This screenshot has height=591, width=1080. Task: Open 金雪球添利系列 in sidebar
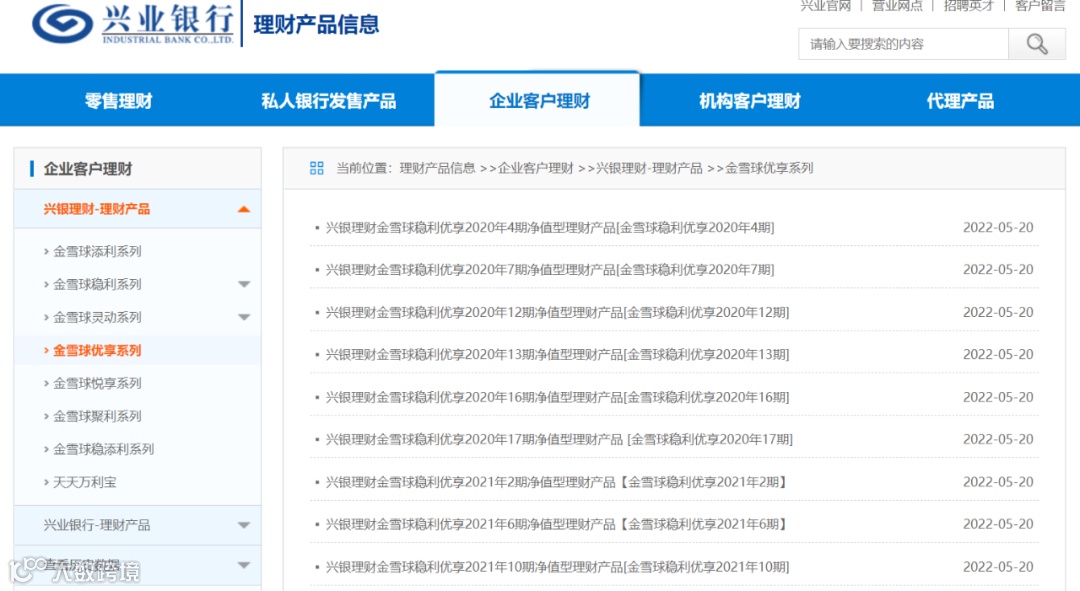pyautogui.click(x=97, y=251)
